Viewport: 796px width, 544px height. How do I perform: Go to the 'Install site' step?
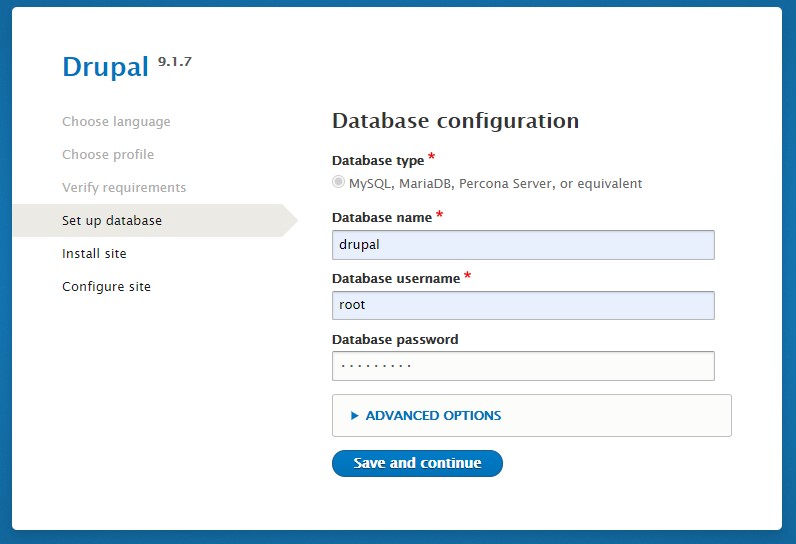click(x=94, y=254)
